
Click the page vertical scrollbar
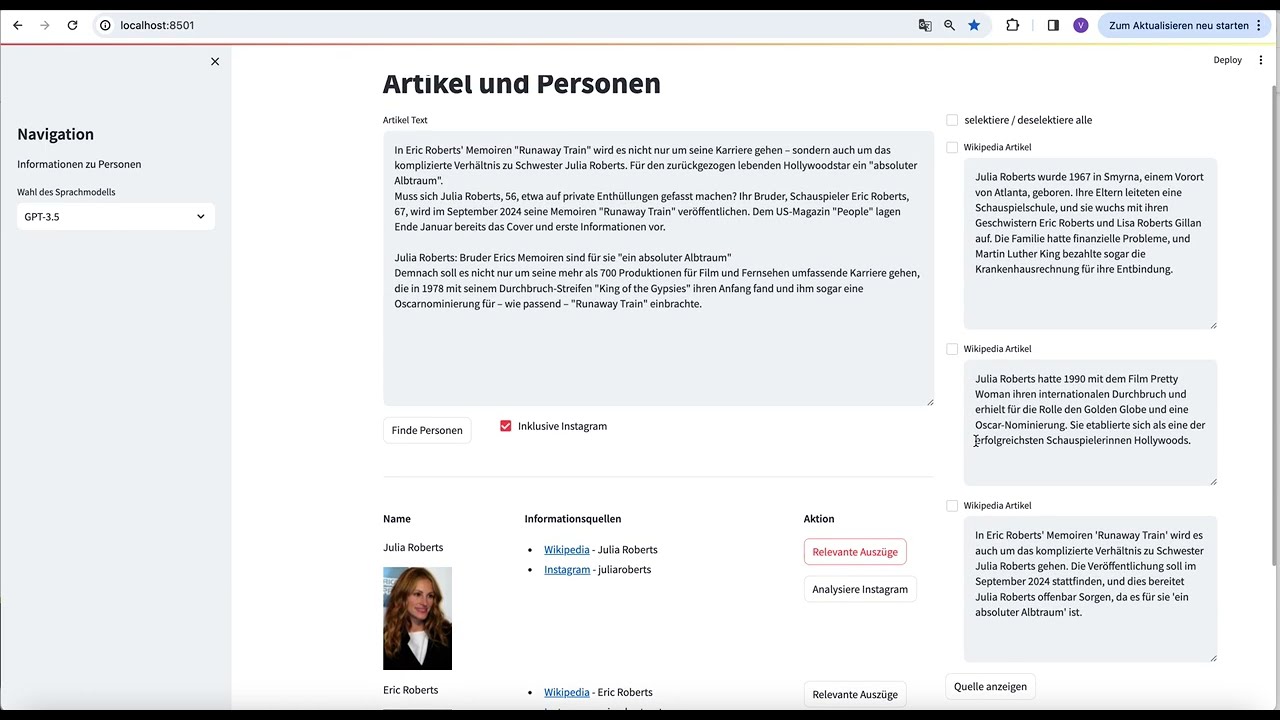(x=1275, y=325)
